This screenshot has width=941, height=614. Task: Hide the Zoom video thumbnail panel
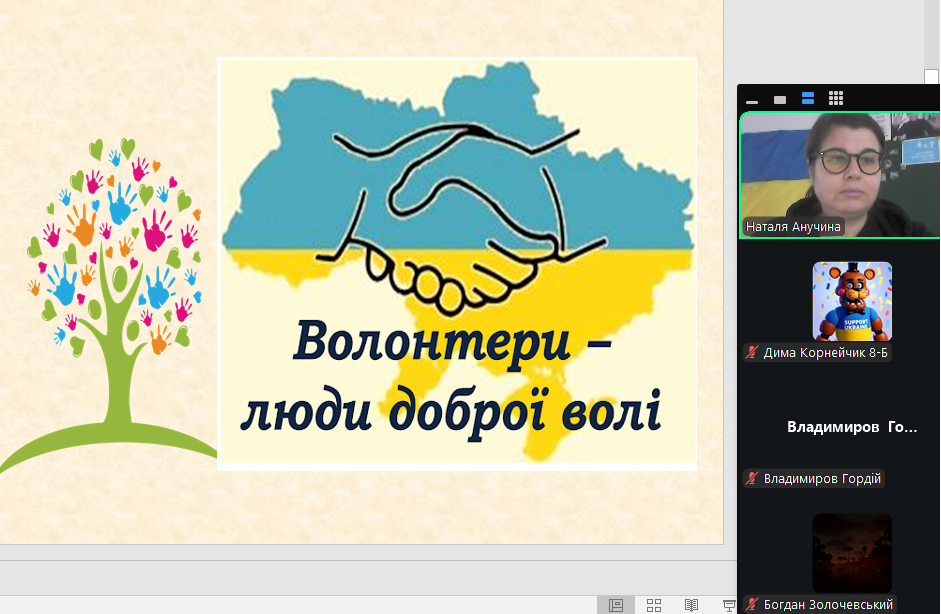coord(752,100)
